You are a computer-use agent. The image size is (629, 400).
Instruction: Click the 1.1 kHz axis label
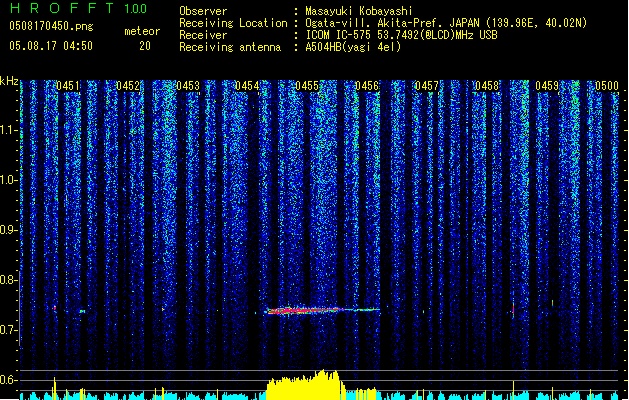(8, 130)
